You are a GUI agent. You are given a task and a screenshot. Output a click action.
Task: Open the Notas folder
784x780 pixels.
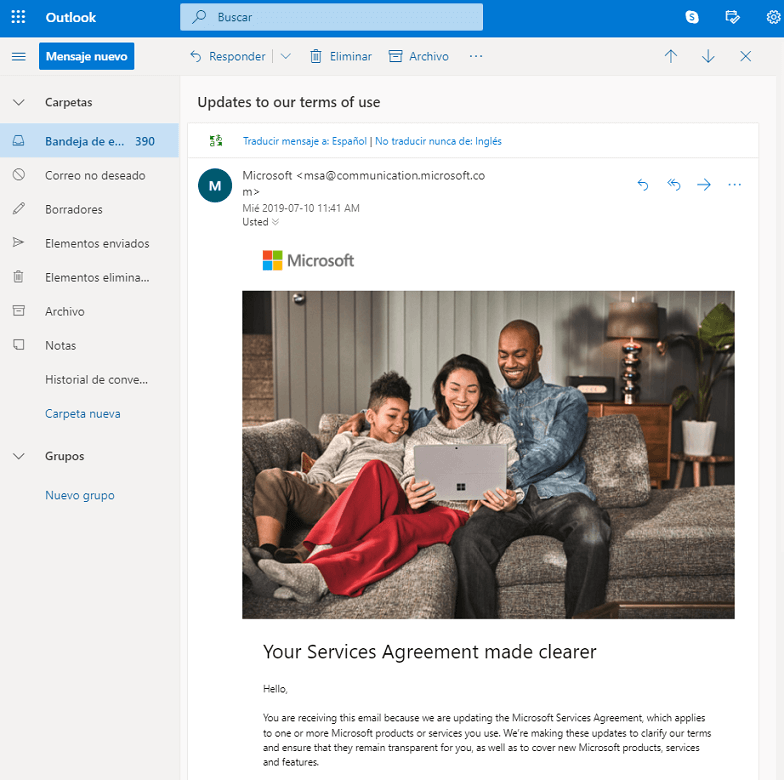[x=89, y=345]
